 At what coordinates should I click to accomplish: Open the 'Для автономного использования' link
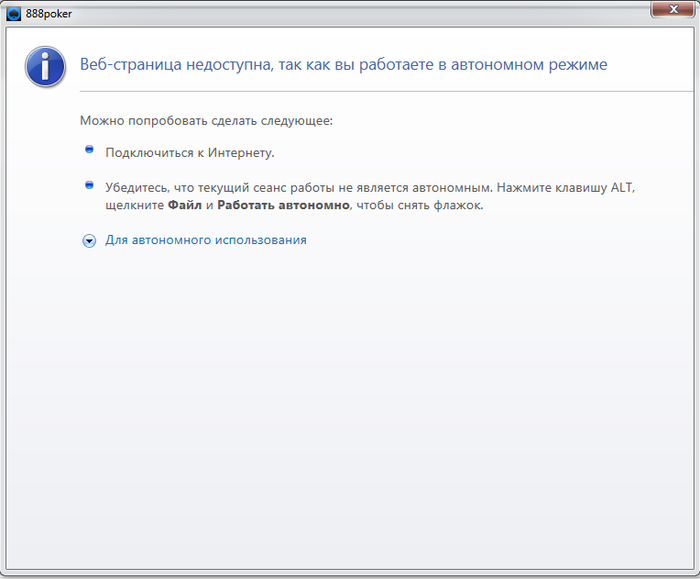(x=206, y=240)
